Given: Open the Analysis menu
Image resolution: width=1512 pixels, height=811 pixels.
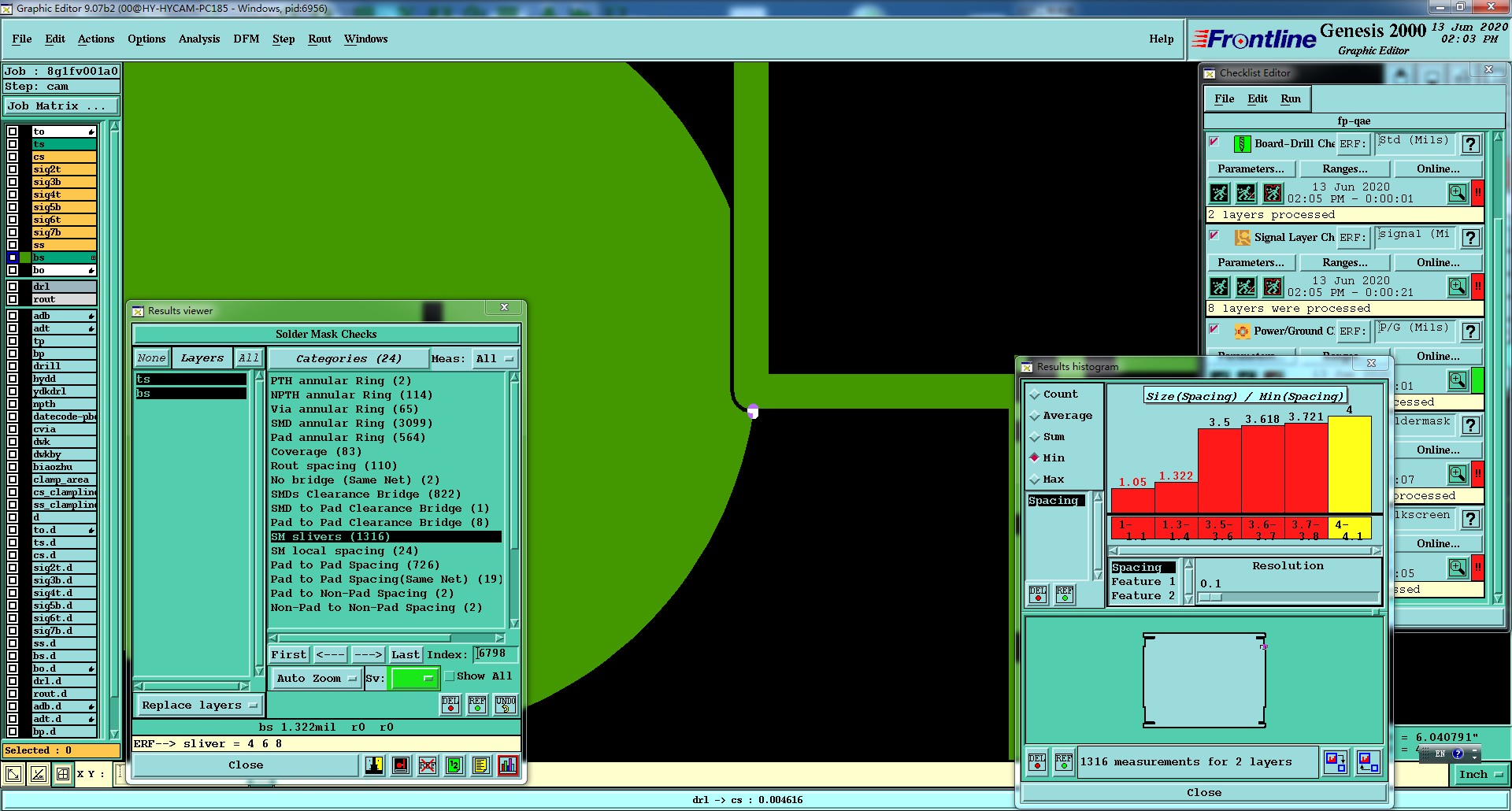Looking at the screenshot, I should point(199,39).
